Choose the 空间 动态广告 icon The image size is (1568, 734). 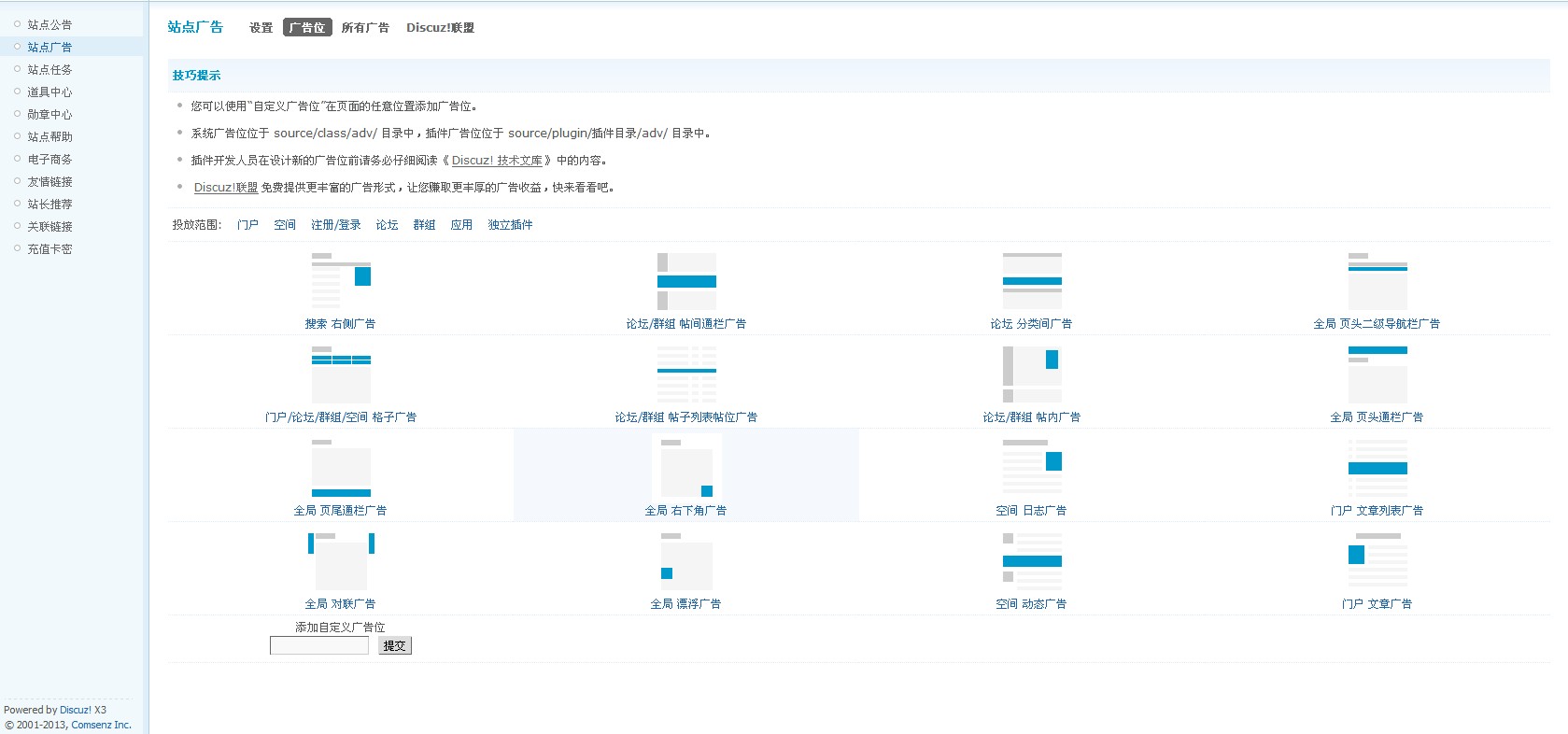(1032, 560)
